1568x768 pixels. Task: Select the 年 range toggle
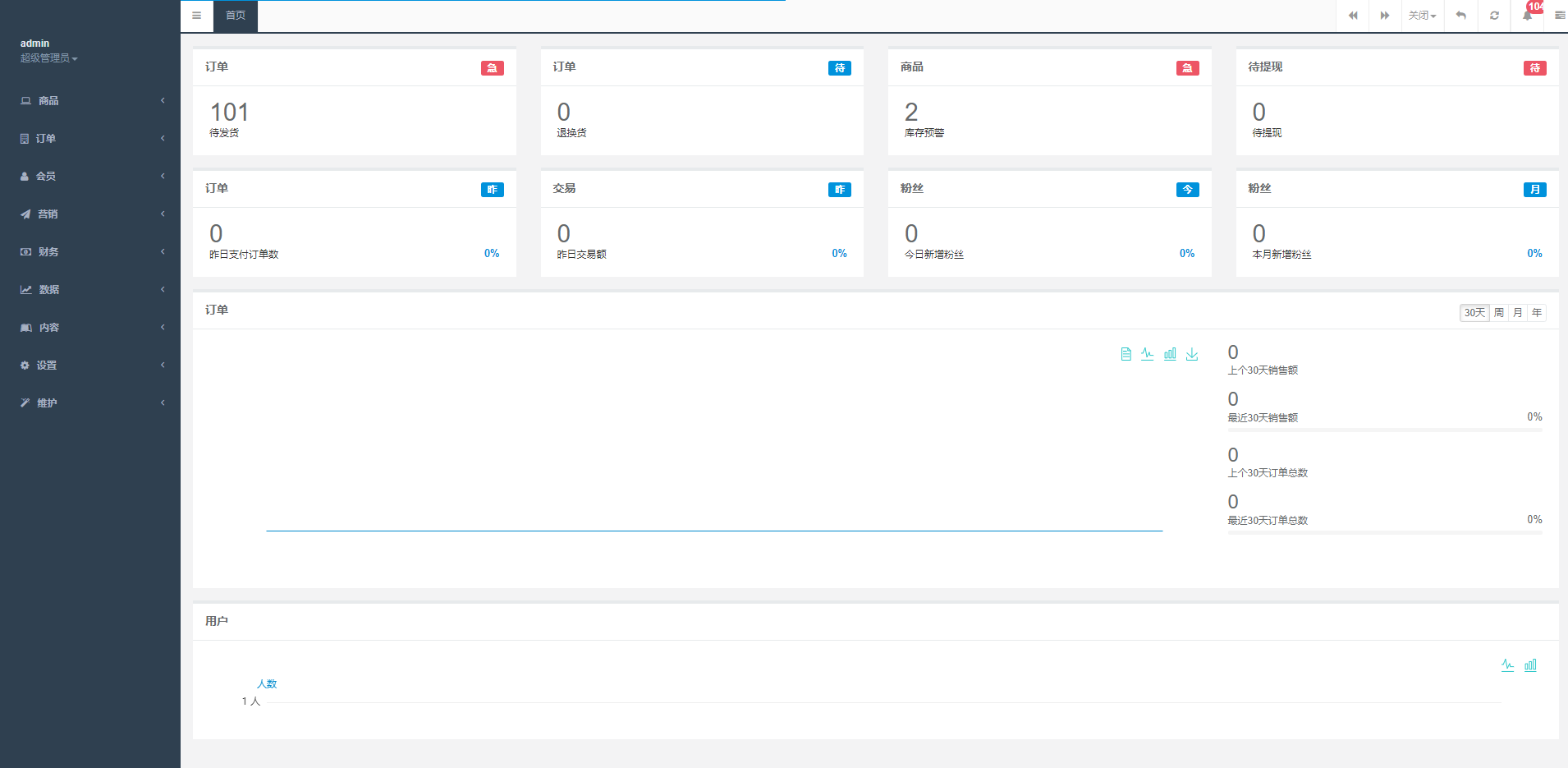pyautogui.click(x=1537, y=313)
